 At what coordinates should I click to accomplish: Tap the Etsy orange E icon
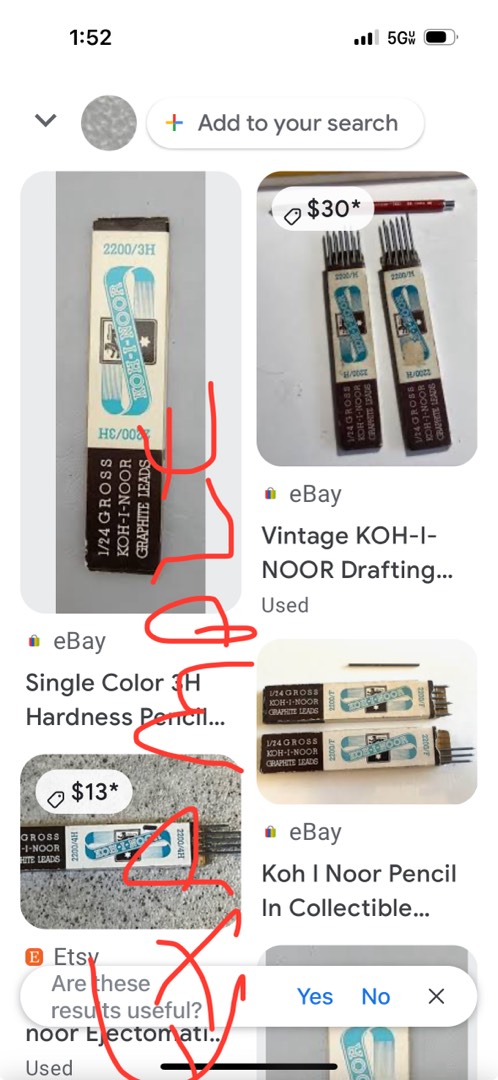tap(34, 957)
